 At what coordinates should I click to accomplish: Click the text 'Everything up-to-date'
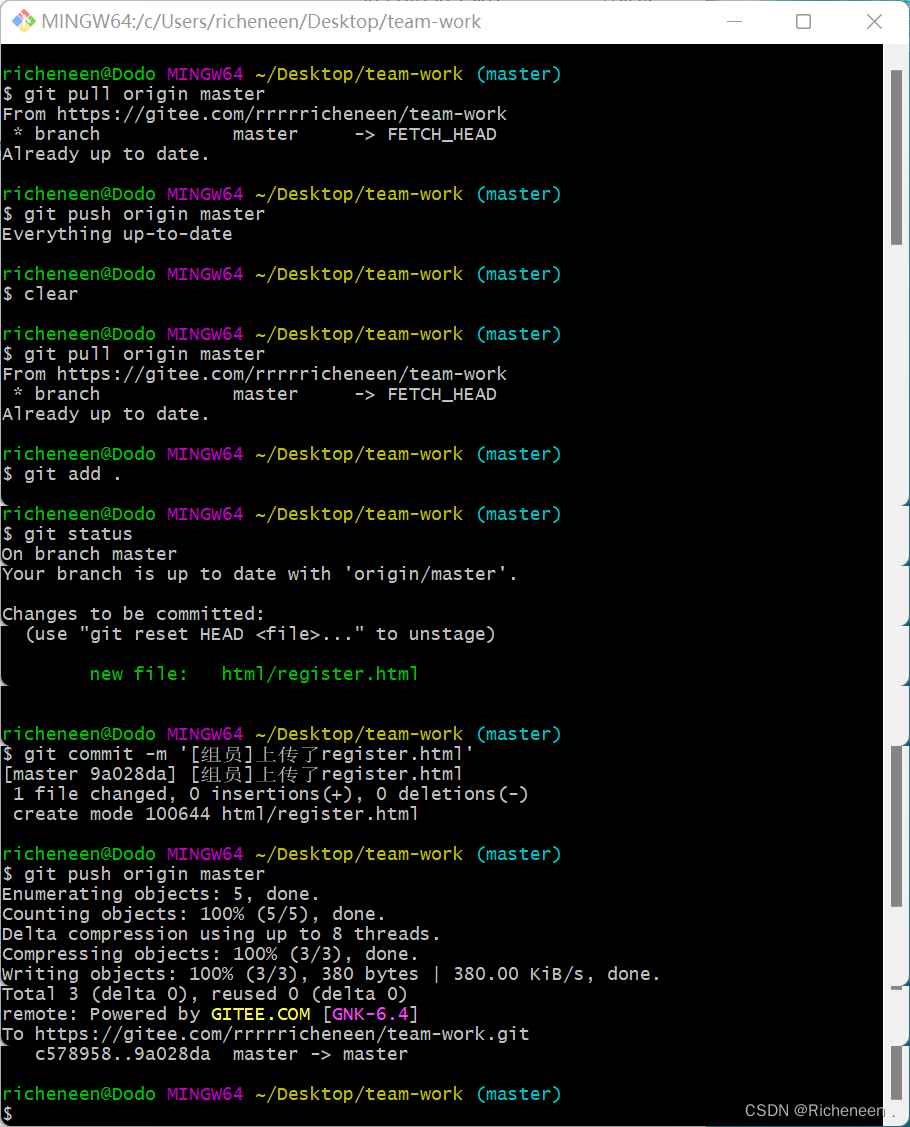point(117,234)
